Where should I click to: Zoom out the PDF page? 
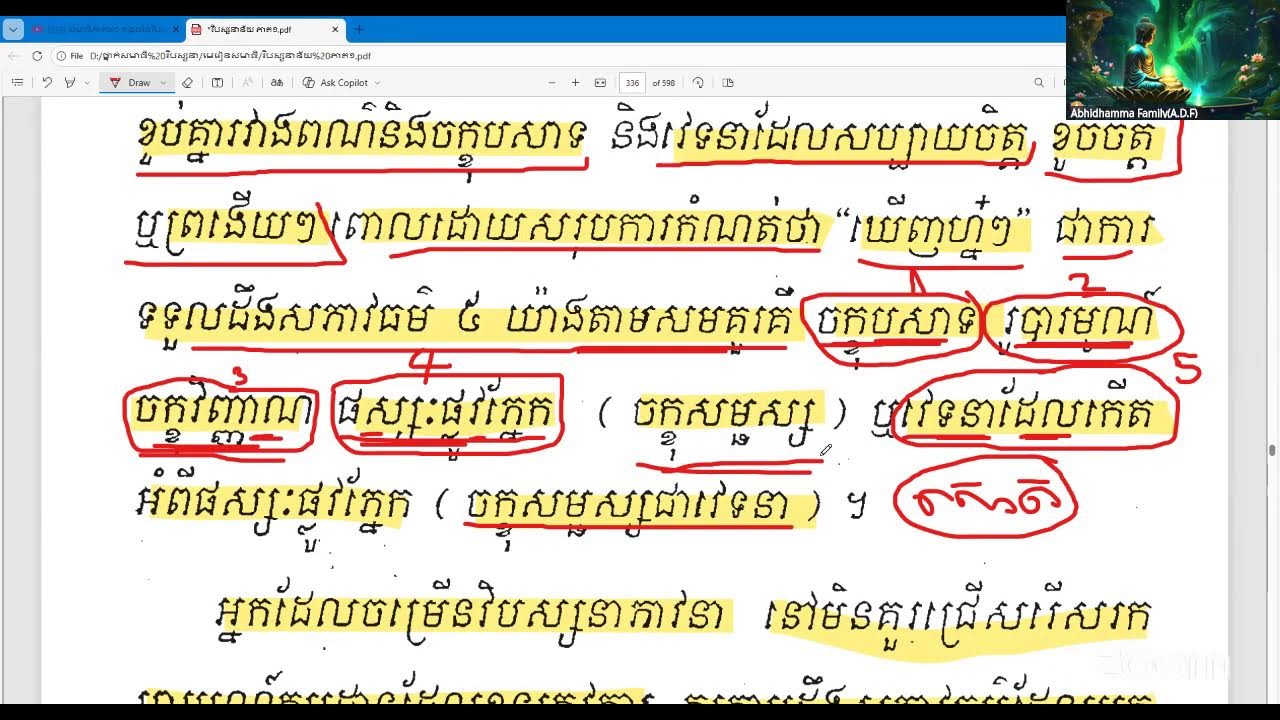pyautogui.click(x=552, y=83)
